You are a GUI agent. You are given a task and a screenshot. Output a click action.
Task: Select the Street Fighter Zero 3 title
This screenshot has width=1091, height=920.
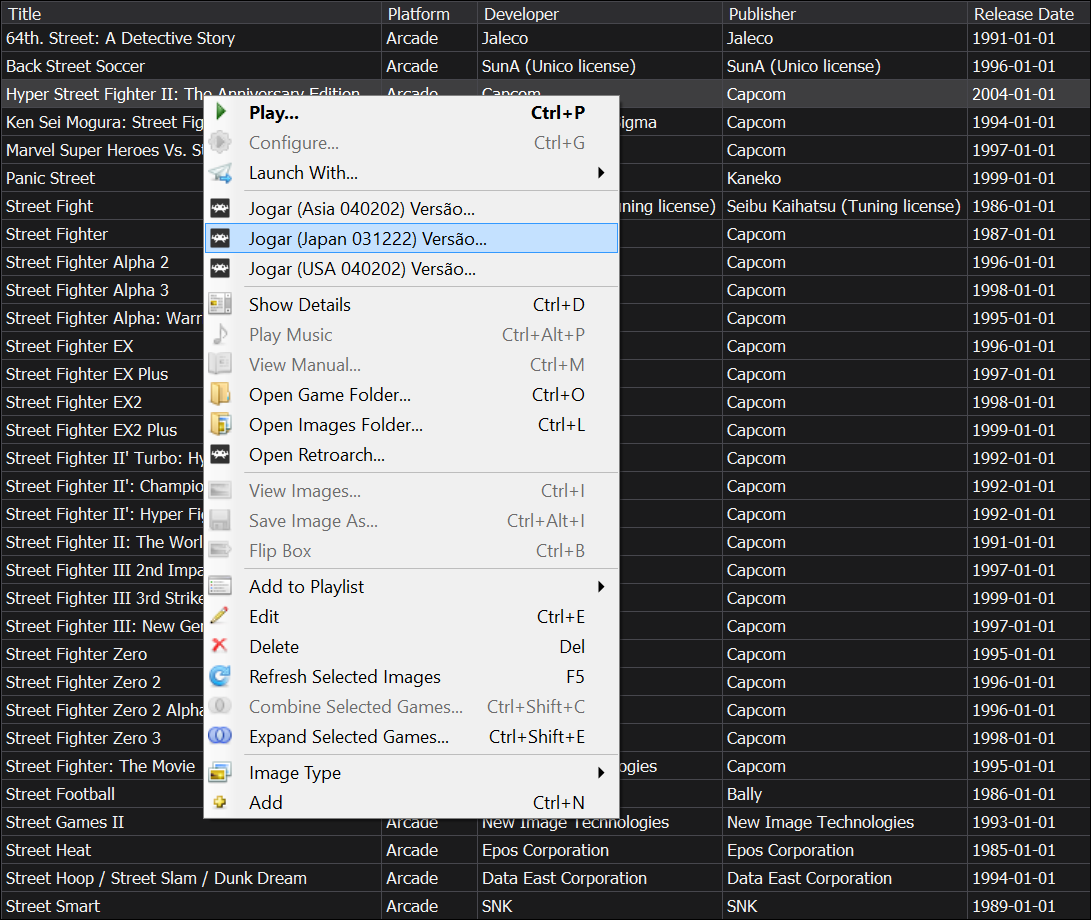(83, 737)
